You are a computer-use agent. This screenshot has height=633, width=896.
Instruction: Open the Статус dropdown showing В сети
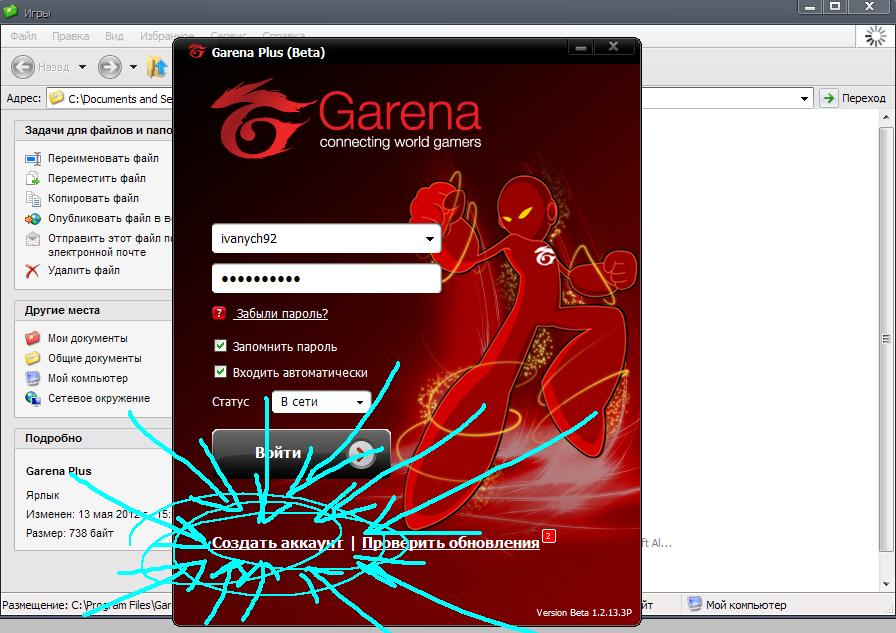tap(321, 402)
